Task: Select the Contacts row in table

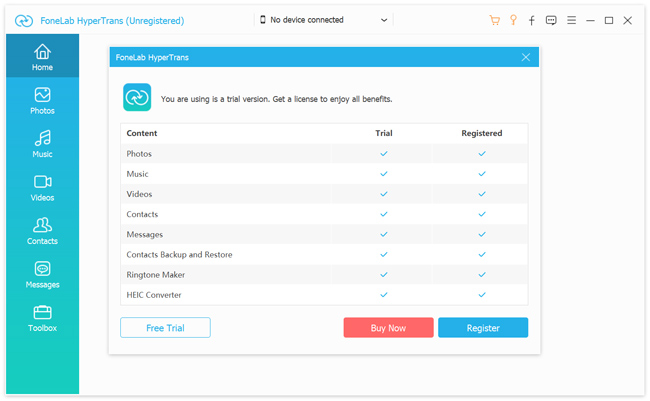Action: 324,214
